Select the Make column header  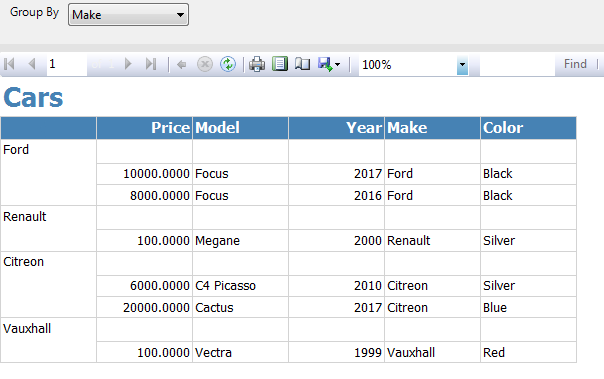(x=432, y=128)
